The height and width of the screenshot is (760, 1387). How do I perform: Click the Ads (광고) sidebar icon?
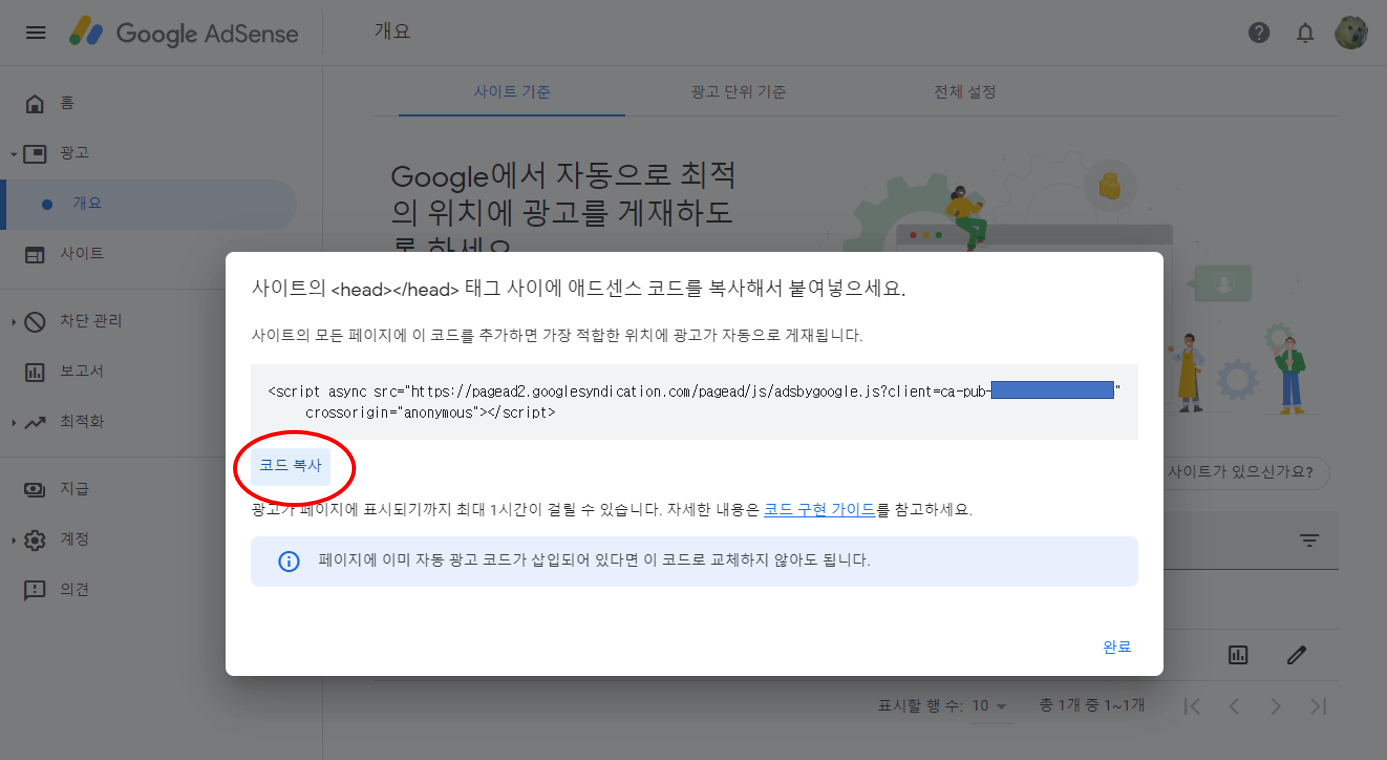[x=35, y=153]
